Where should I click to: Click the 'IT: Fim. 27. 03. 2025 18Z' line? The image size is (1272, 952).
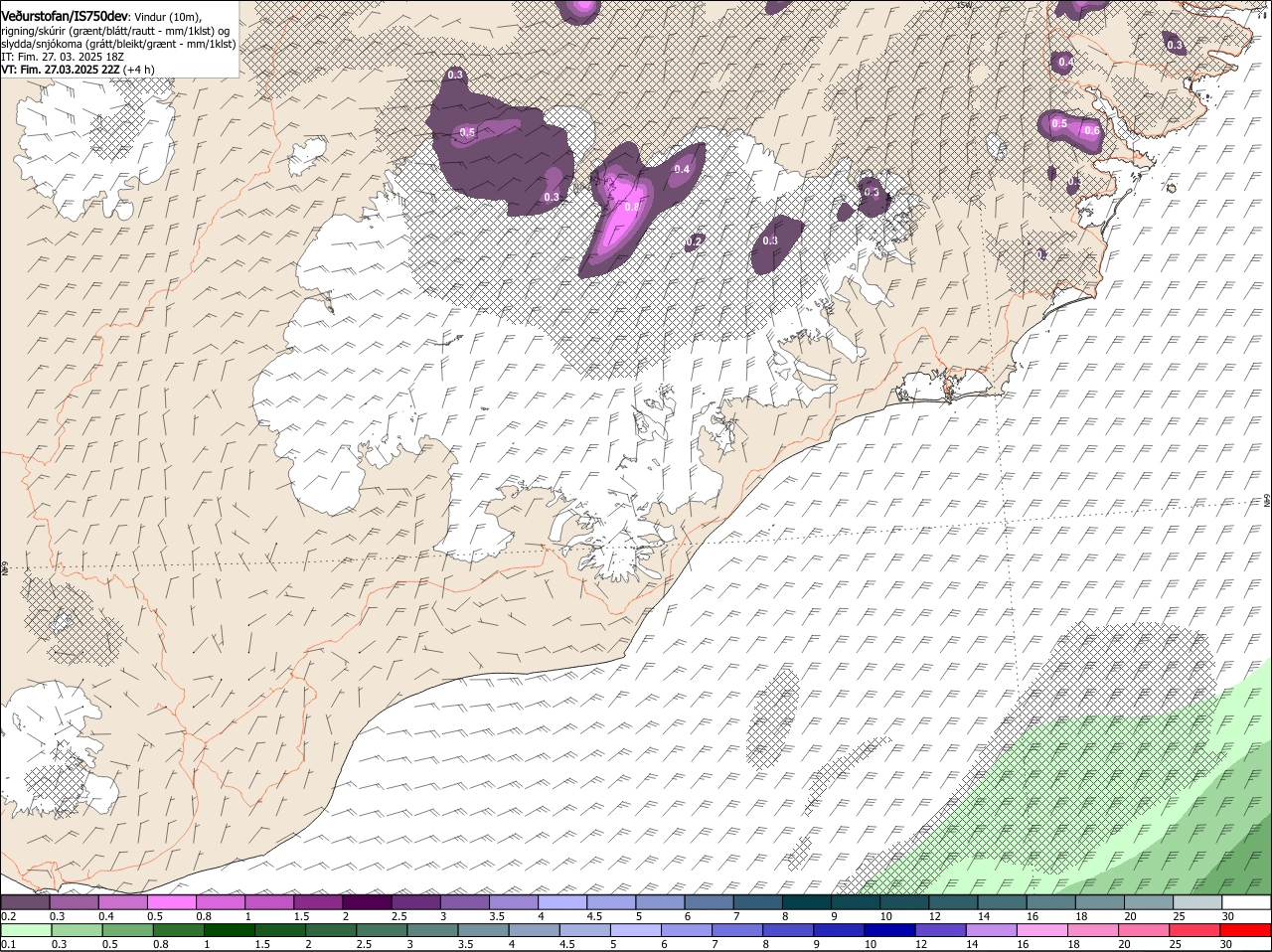(x=63, y=57)
